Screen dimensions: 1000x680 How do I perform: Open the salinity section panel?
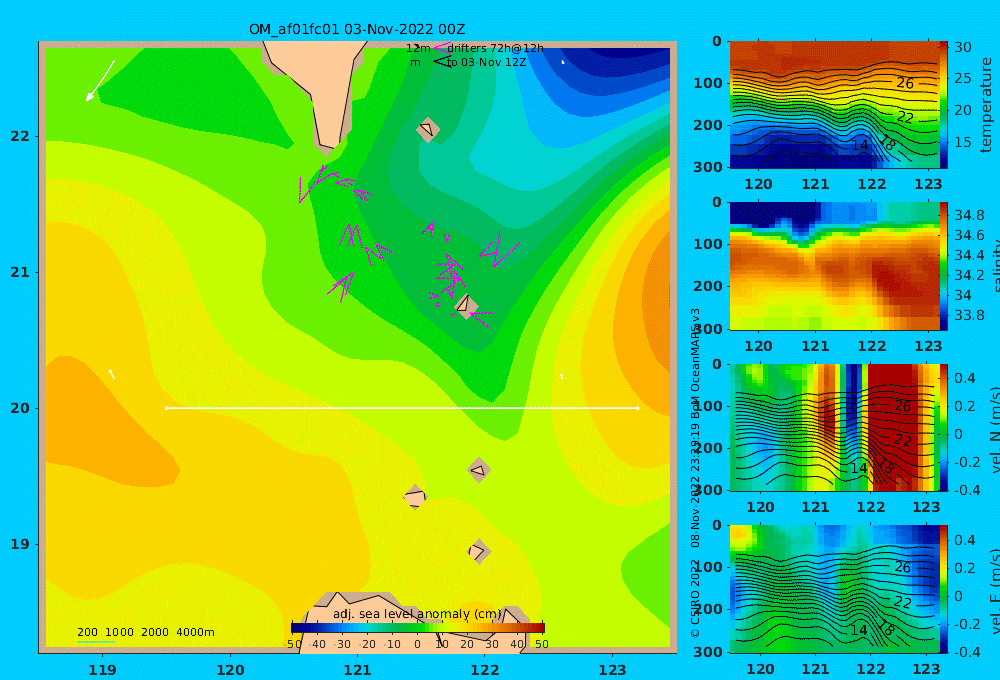(834, 266)
